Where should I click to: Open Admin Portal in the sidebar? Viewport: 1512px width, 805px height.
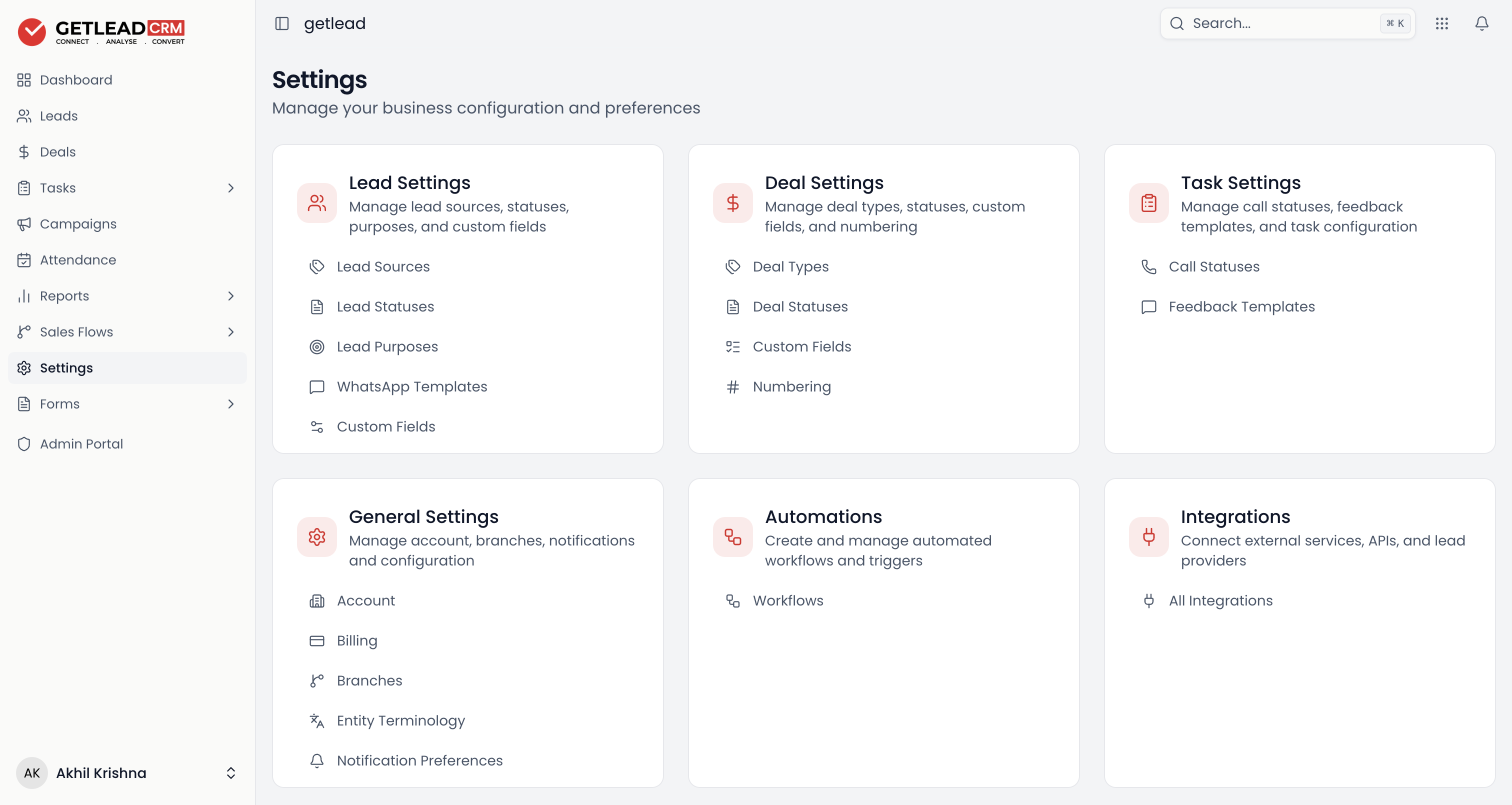click(127, 444)
